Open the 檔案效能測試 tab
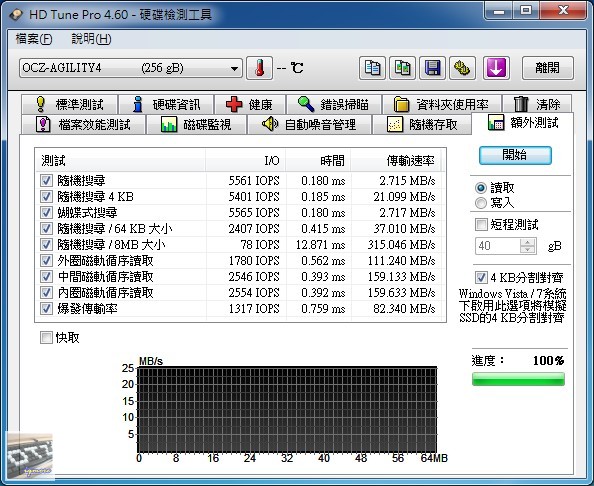 click(x=83, y=124)
